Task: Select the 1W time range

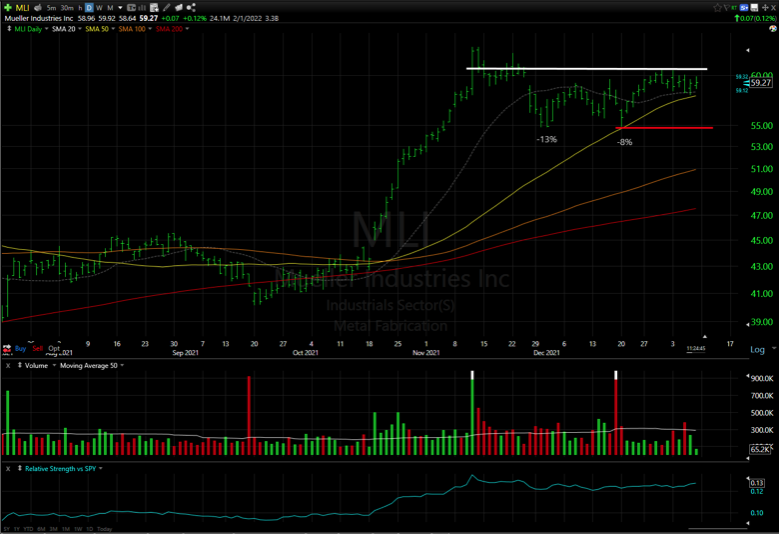Action: pos(78,529)
